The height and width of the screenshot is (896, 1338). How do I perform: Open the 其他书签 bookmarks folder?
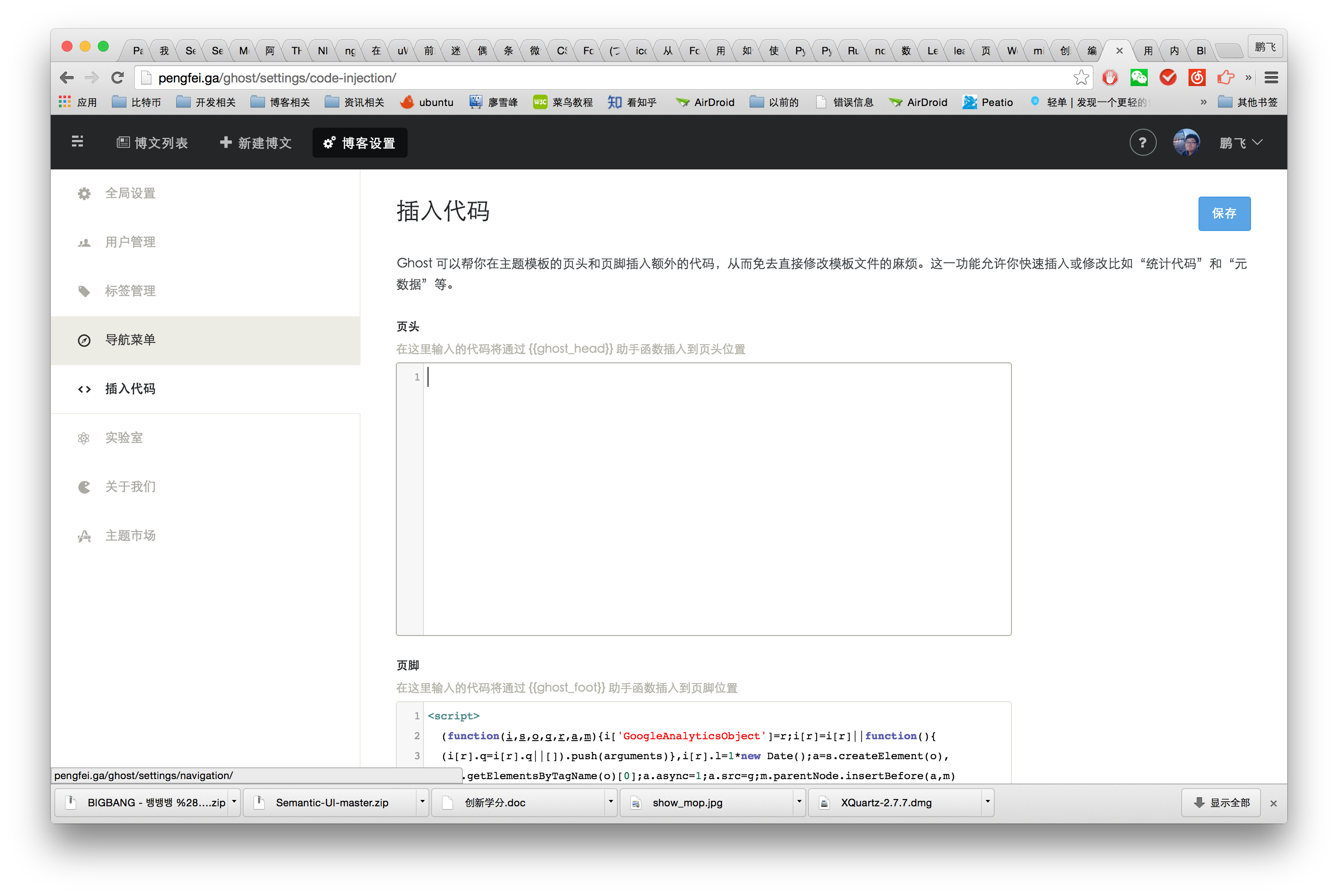point(1248,102)
